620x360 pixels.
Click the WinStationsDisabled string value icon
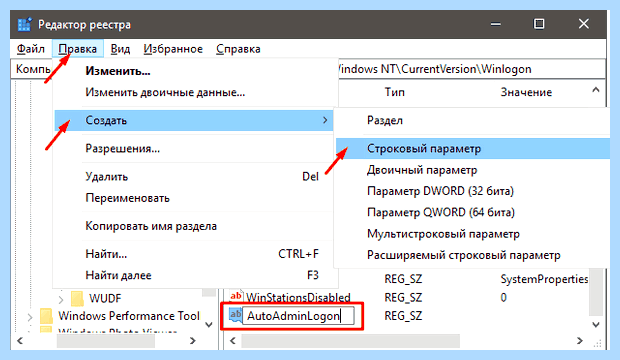tap(236, 296)
